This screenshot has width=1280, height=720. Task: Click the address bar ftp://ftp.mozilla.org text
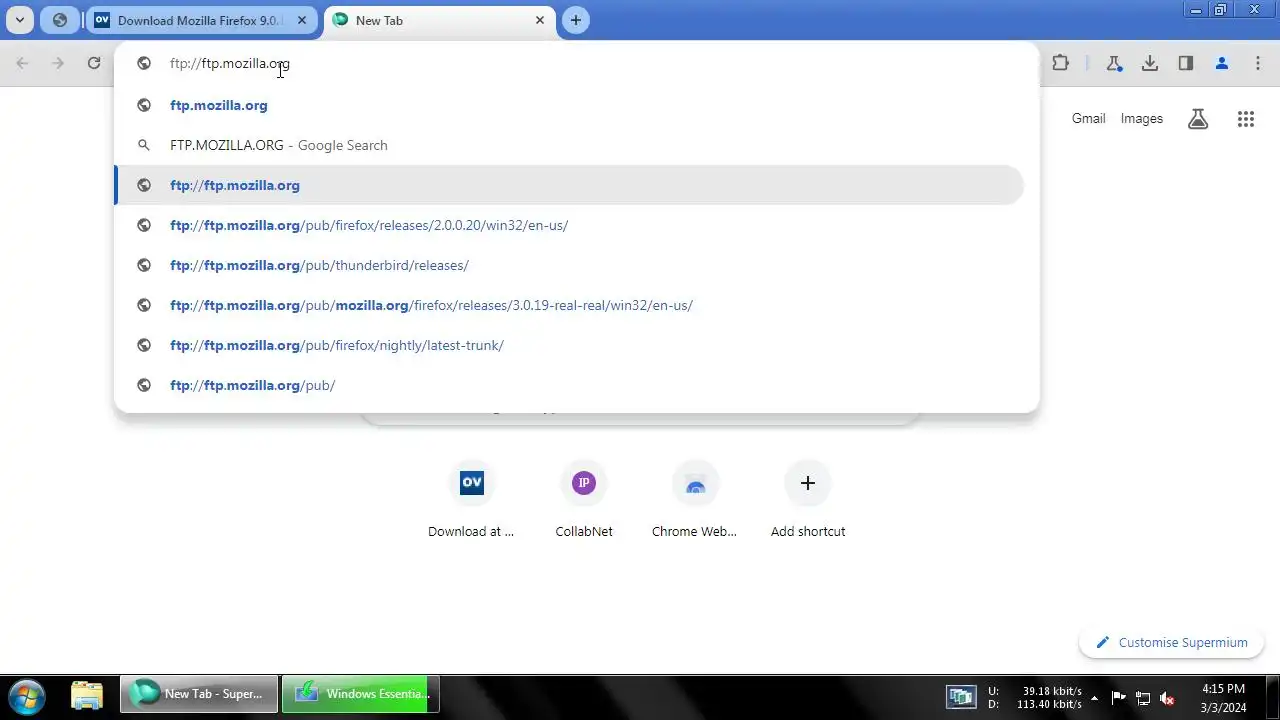click(230, 63)
